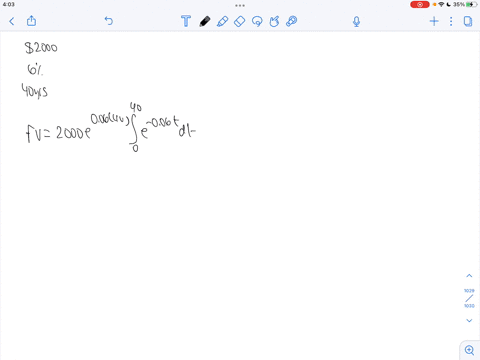
Task: Select the black Pen tool
Action: [205, 21]
